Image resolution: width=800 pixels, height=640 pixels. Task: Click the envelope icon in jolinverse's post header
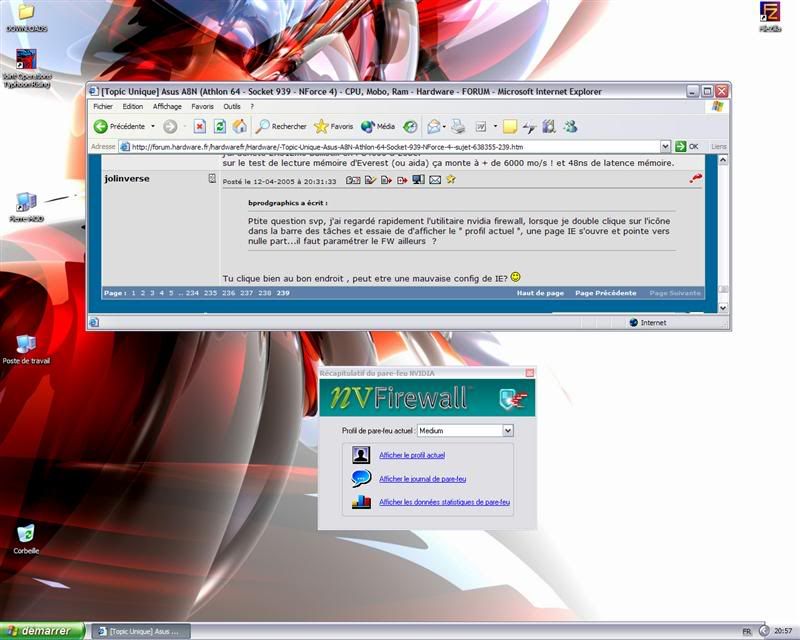(435, 180)
